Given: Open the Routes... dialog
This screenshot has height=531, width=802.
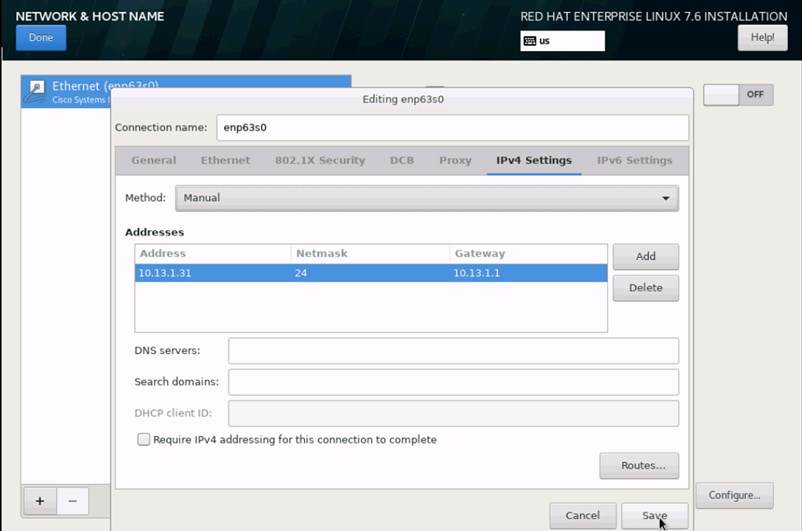Looking at the screenshot, I should (639, 466).
